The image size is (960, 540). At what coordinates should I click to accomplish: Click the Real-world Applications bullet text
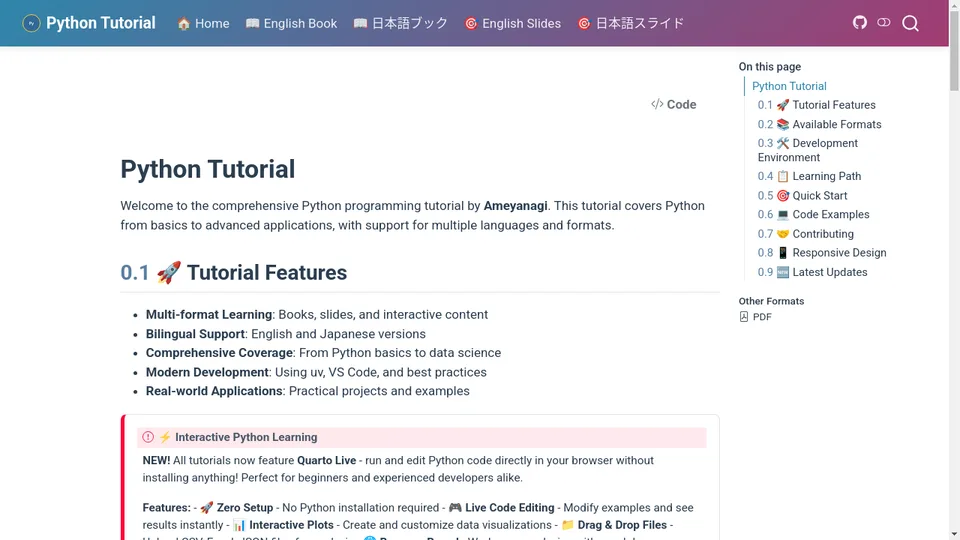point(307,391)
